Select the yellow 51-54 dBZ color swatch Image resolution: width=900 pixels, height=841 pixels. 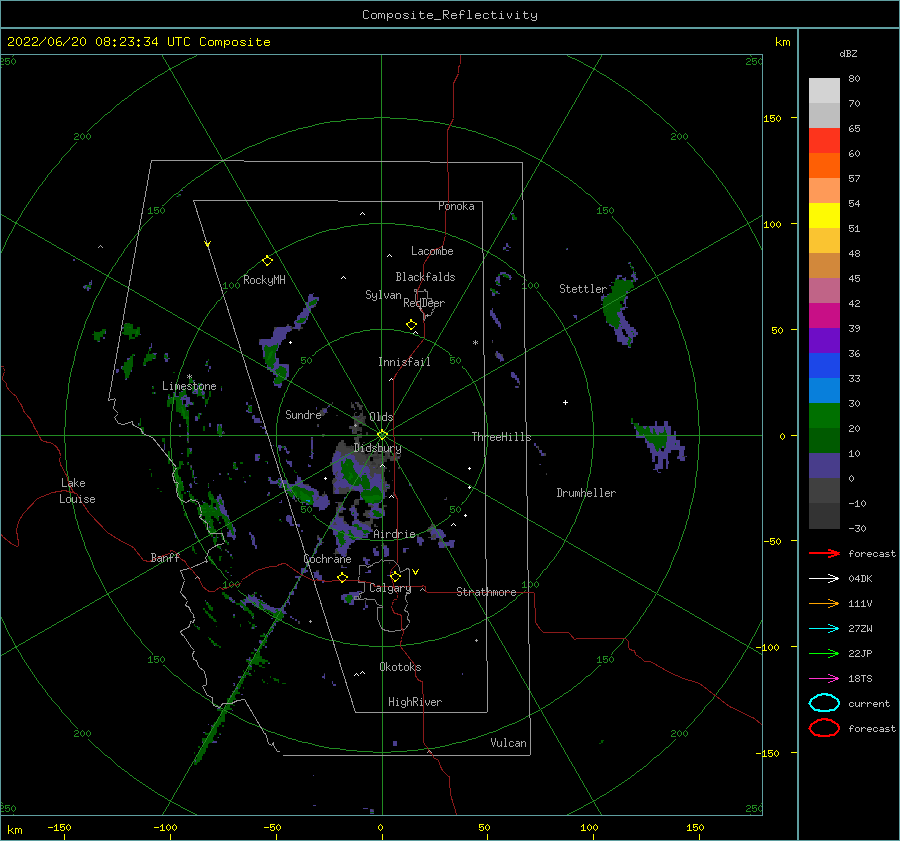824,215
